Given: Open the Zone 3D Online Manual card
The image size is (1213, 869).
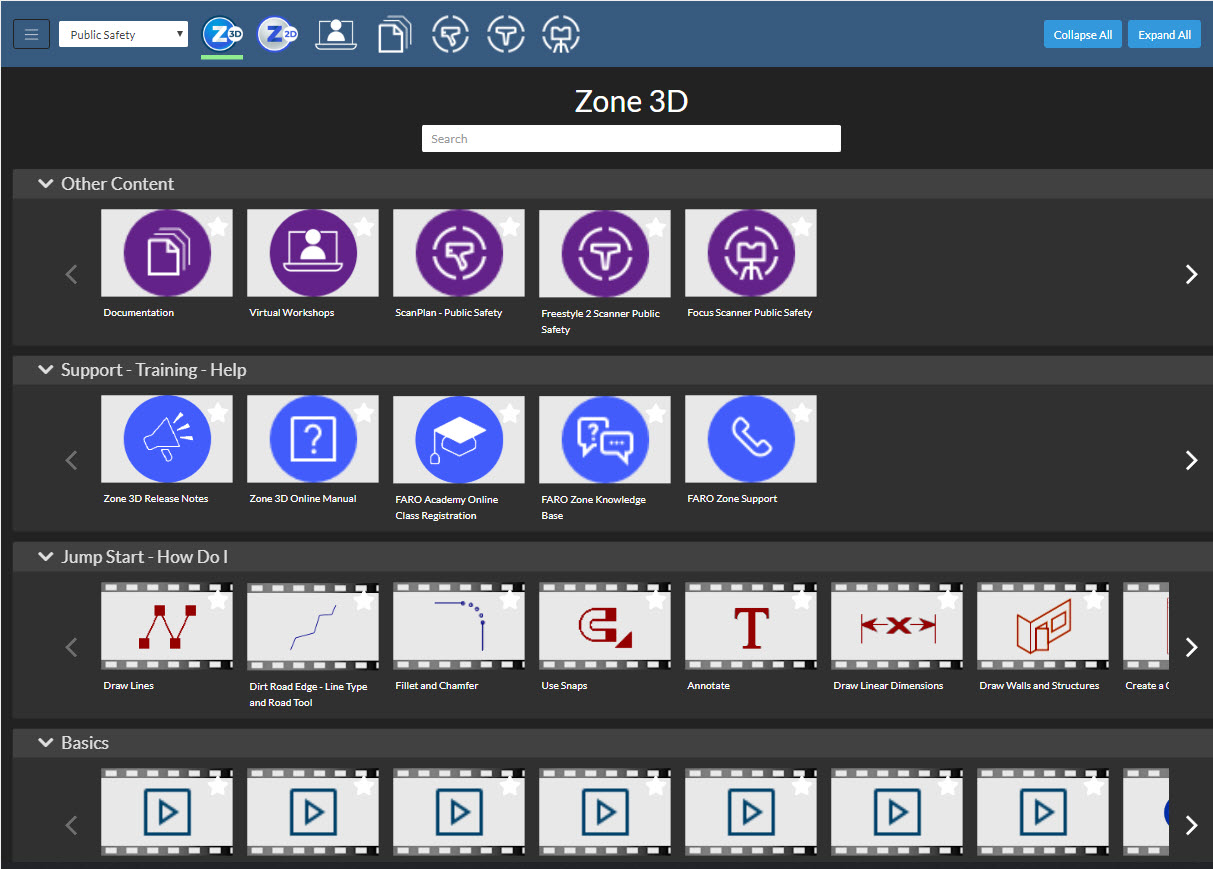Looking at the screenshot, I should (313, 439).
